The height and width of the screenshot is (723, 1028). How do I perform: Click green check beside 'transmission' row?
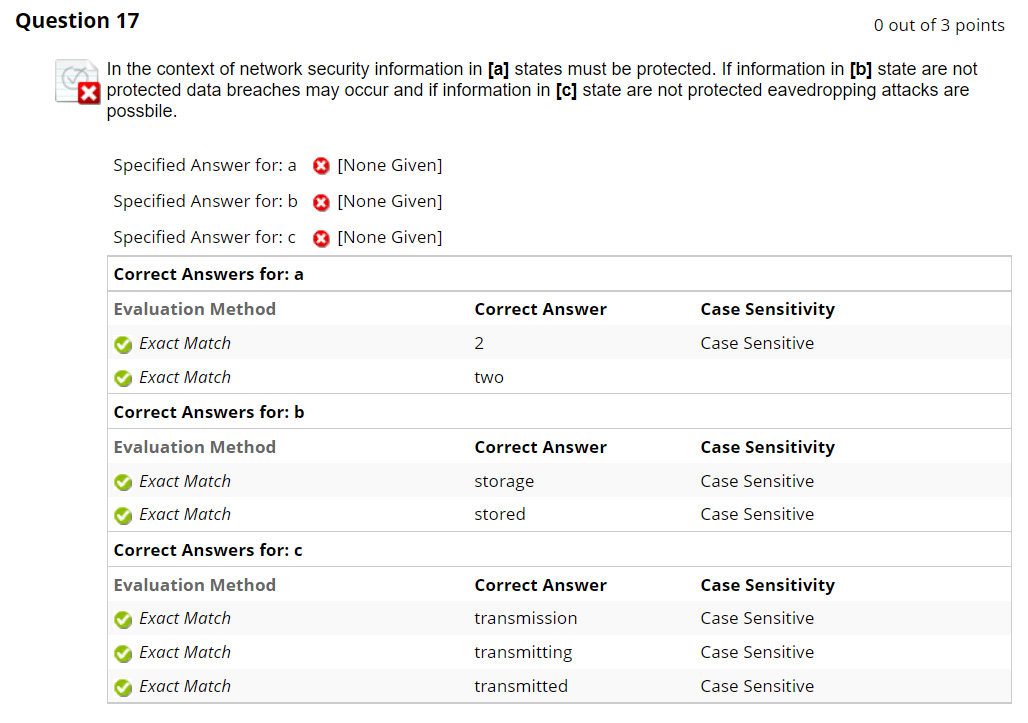(x=123, y=619)
